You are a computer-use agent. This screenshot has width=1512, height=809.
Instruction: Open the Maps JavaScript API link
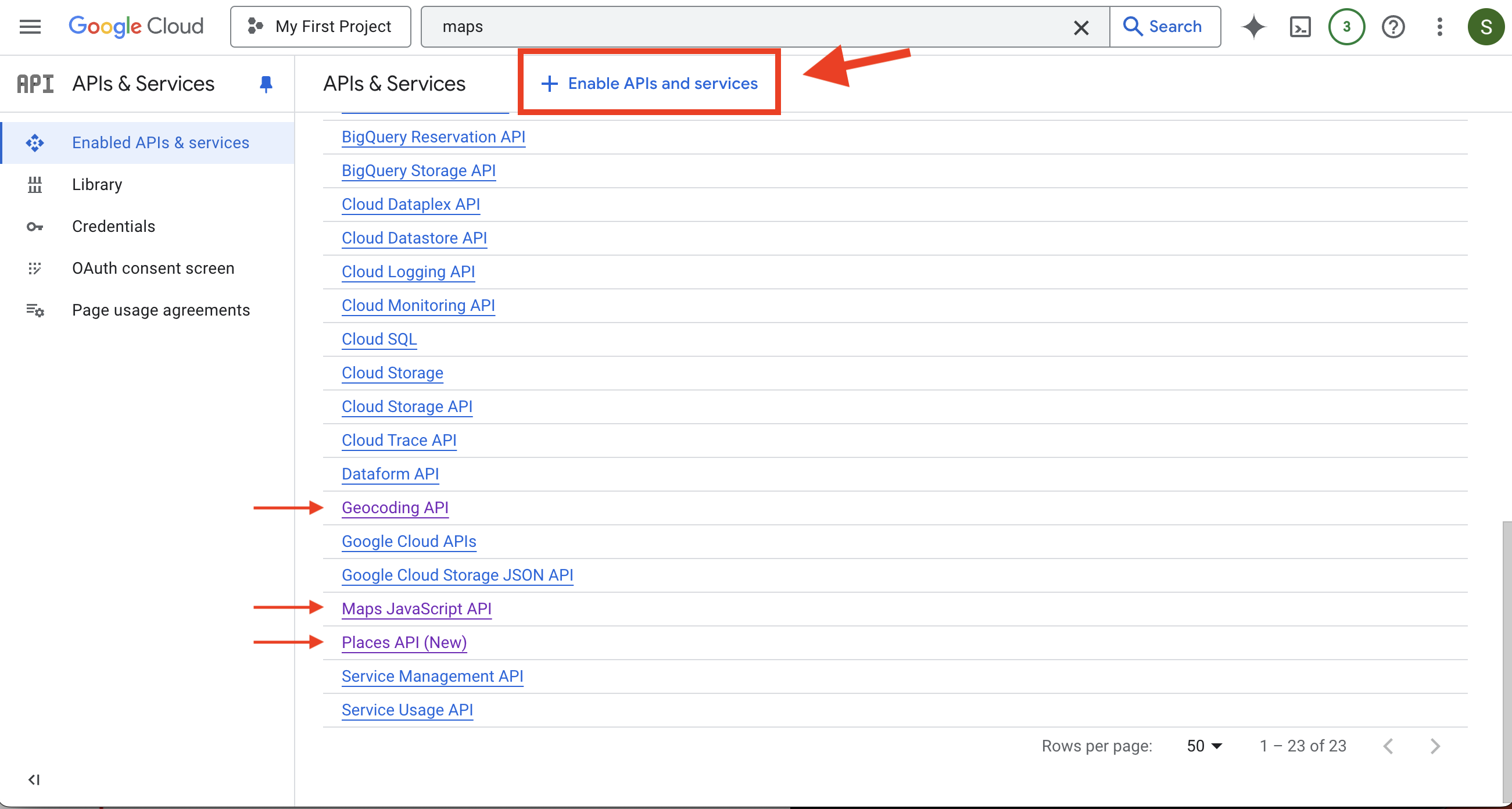[x=416, y=608]
